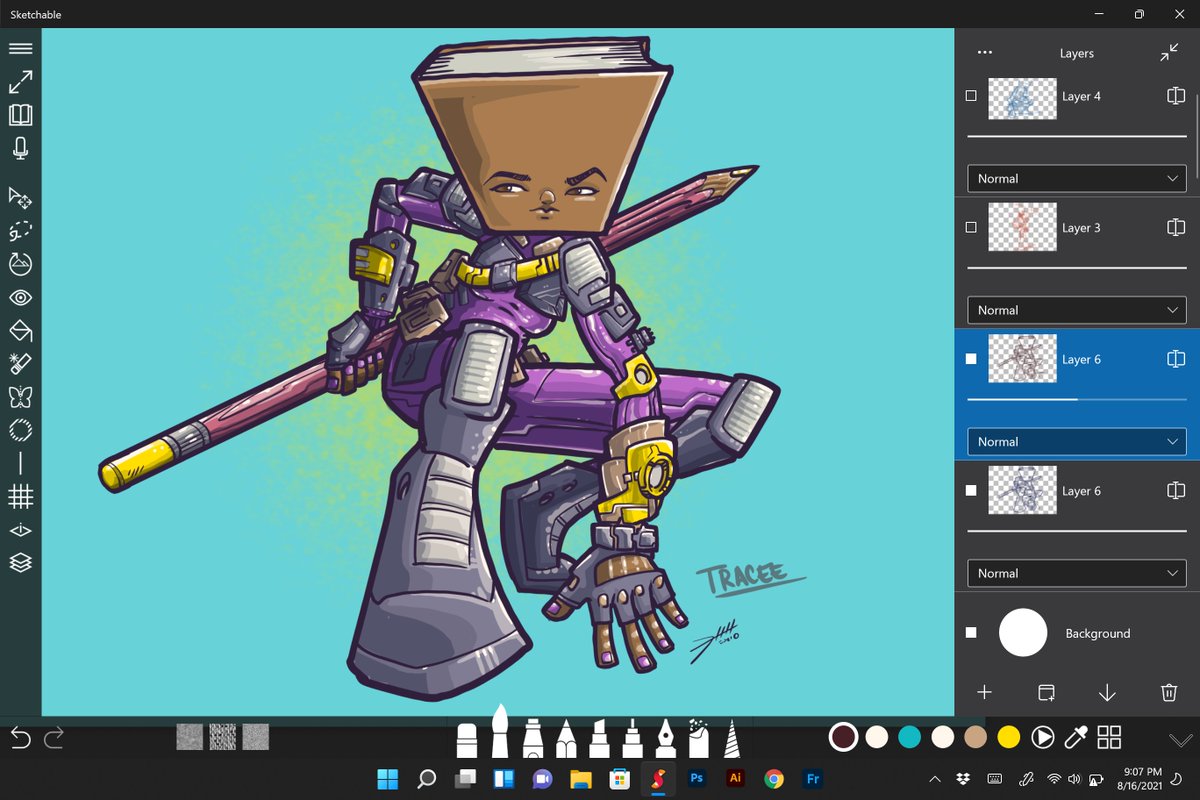The image size is (1200, 800).
Task: Open the hamburger menu at top left
Action: pyautogui.click(x=20, y=47)
